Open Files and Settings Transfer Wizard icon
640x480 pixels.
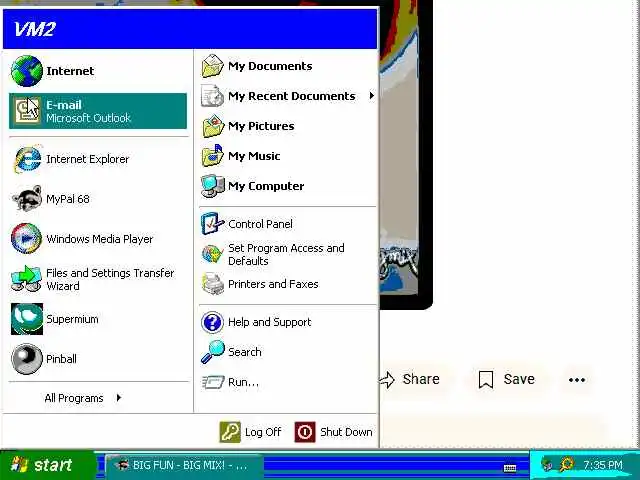click(27, 279)
